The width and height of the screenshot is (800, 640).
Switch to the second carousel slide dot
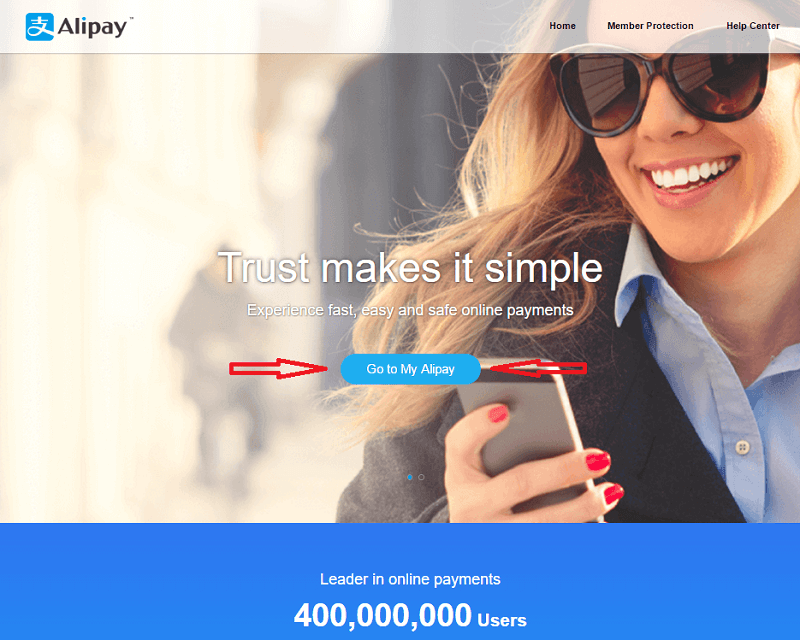click(421, 477)
